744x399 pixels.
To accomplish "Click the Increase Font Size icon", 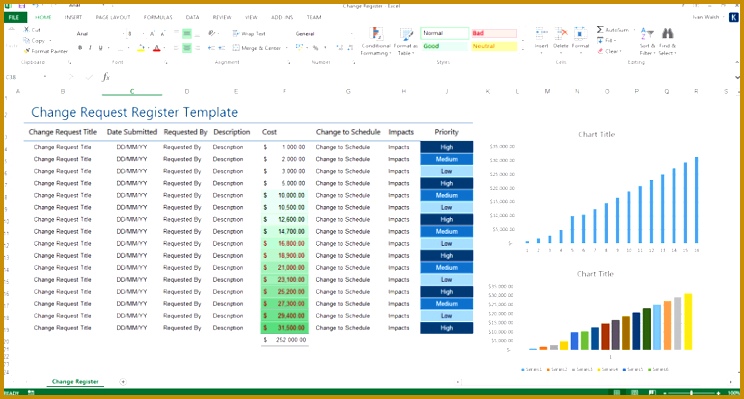I will [152, 34].
